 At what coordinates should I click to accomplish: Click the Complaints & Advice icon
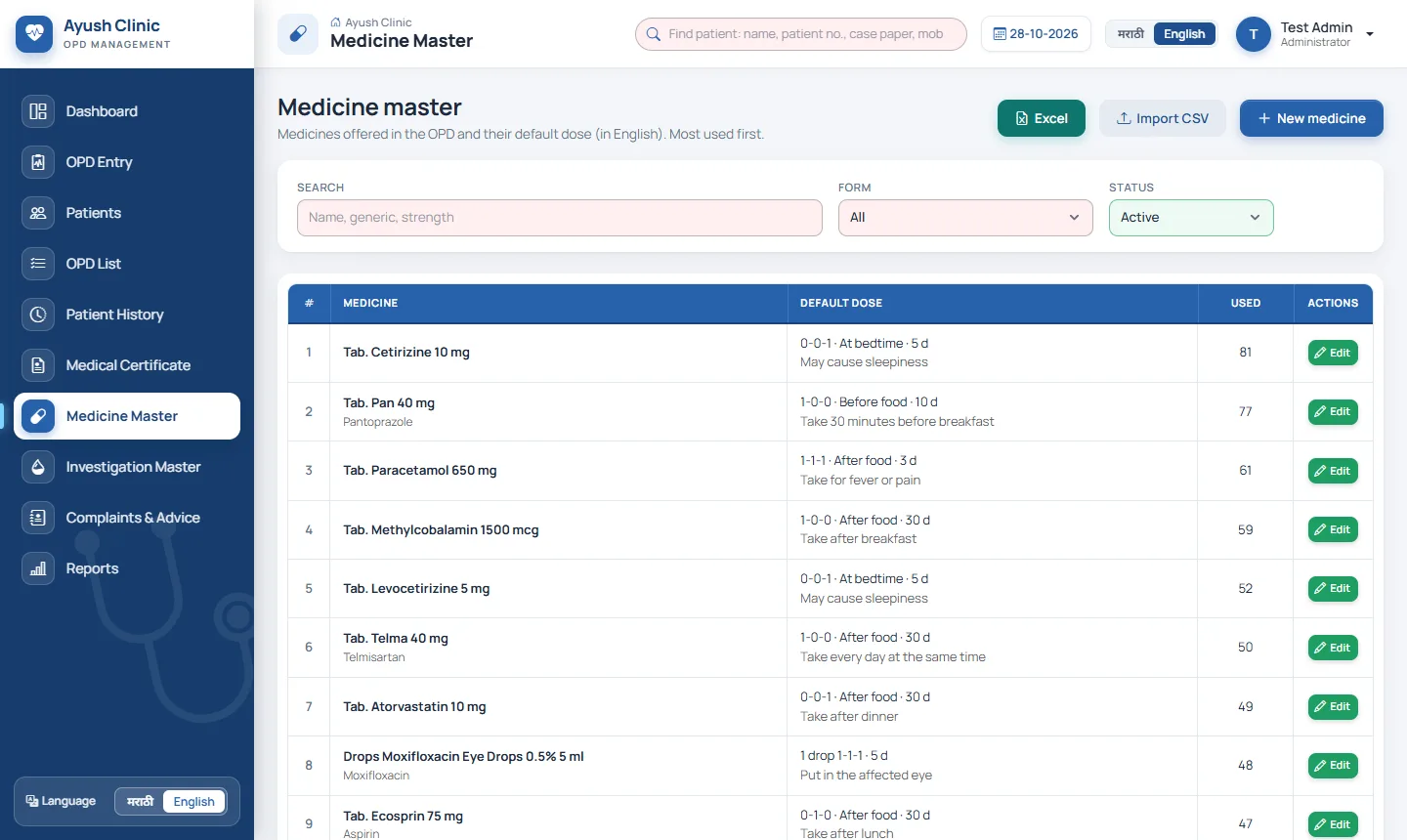38,518
